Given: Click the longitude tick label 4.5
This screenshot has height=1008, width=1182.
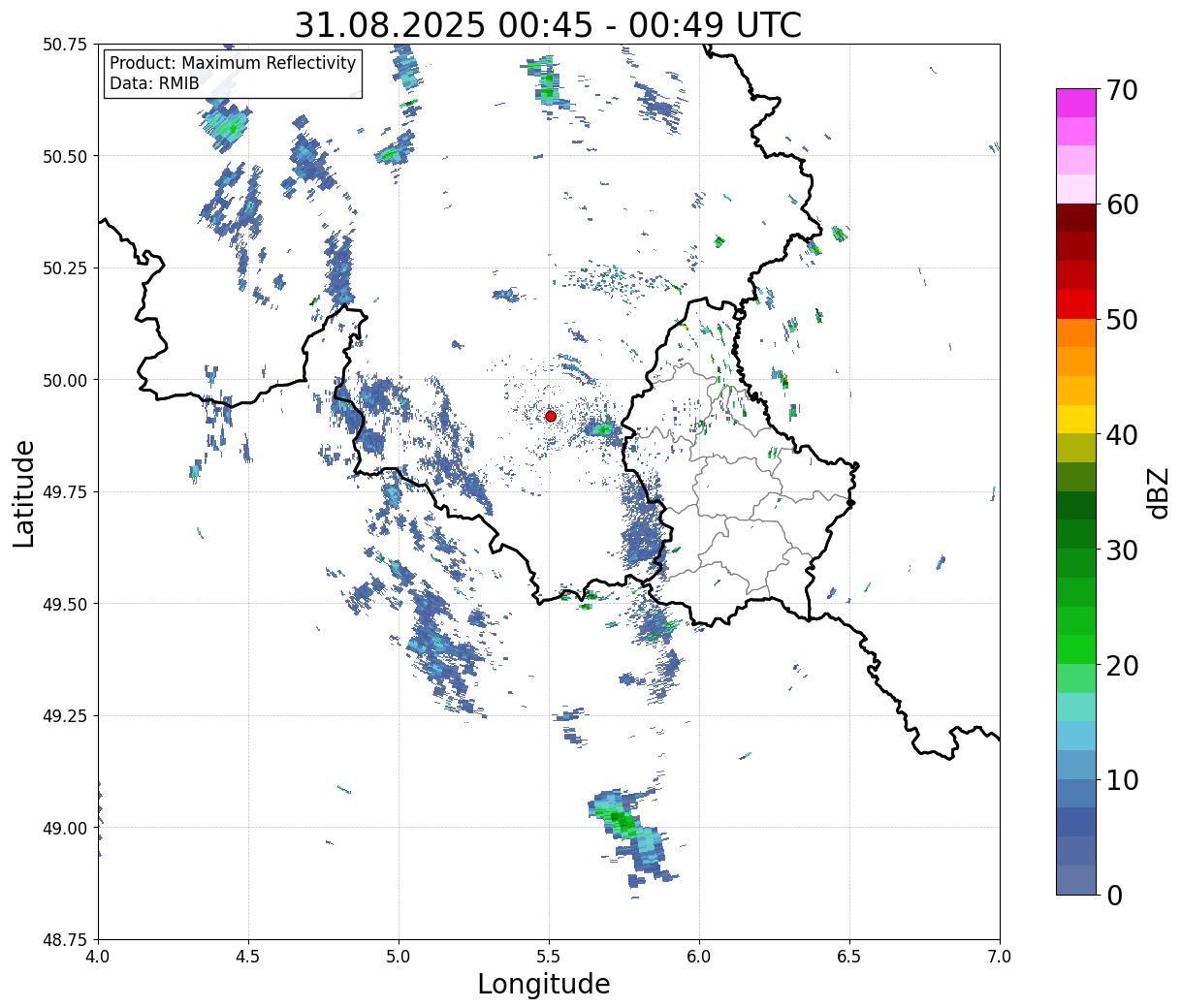Looking at the screenshot, I should [x=248, y=957].
